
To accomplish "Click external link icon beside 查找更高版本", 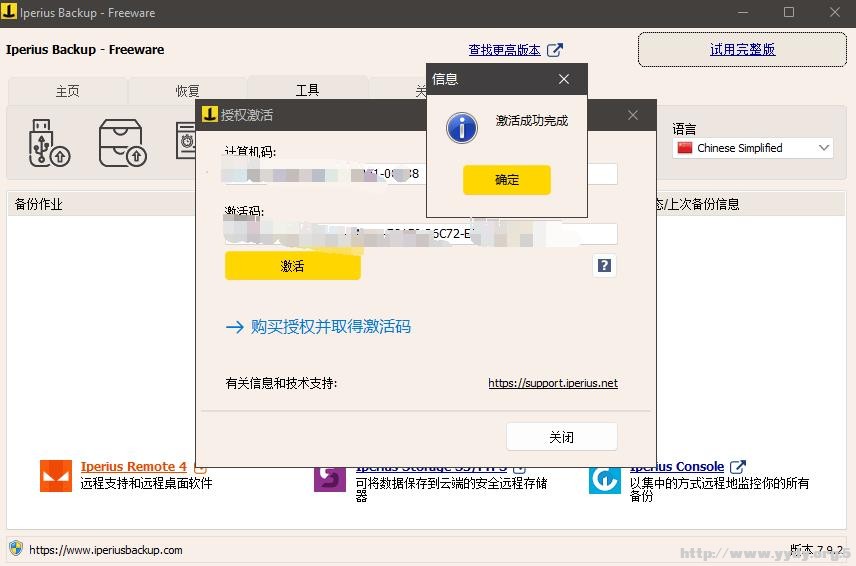I will pos(555,50).
